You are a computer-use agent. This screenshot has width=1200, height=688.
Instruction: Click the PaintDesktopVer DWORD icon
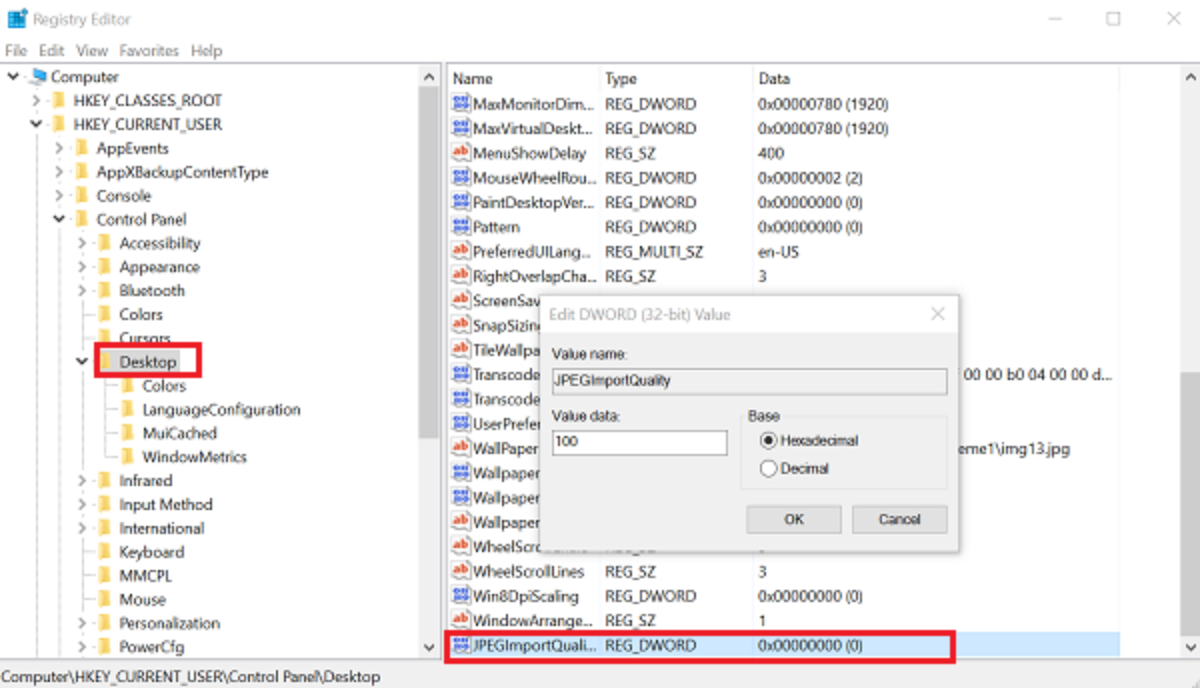coord(461,202)
